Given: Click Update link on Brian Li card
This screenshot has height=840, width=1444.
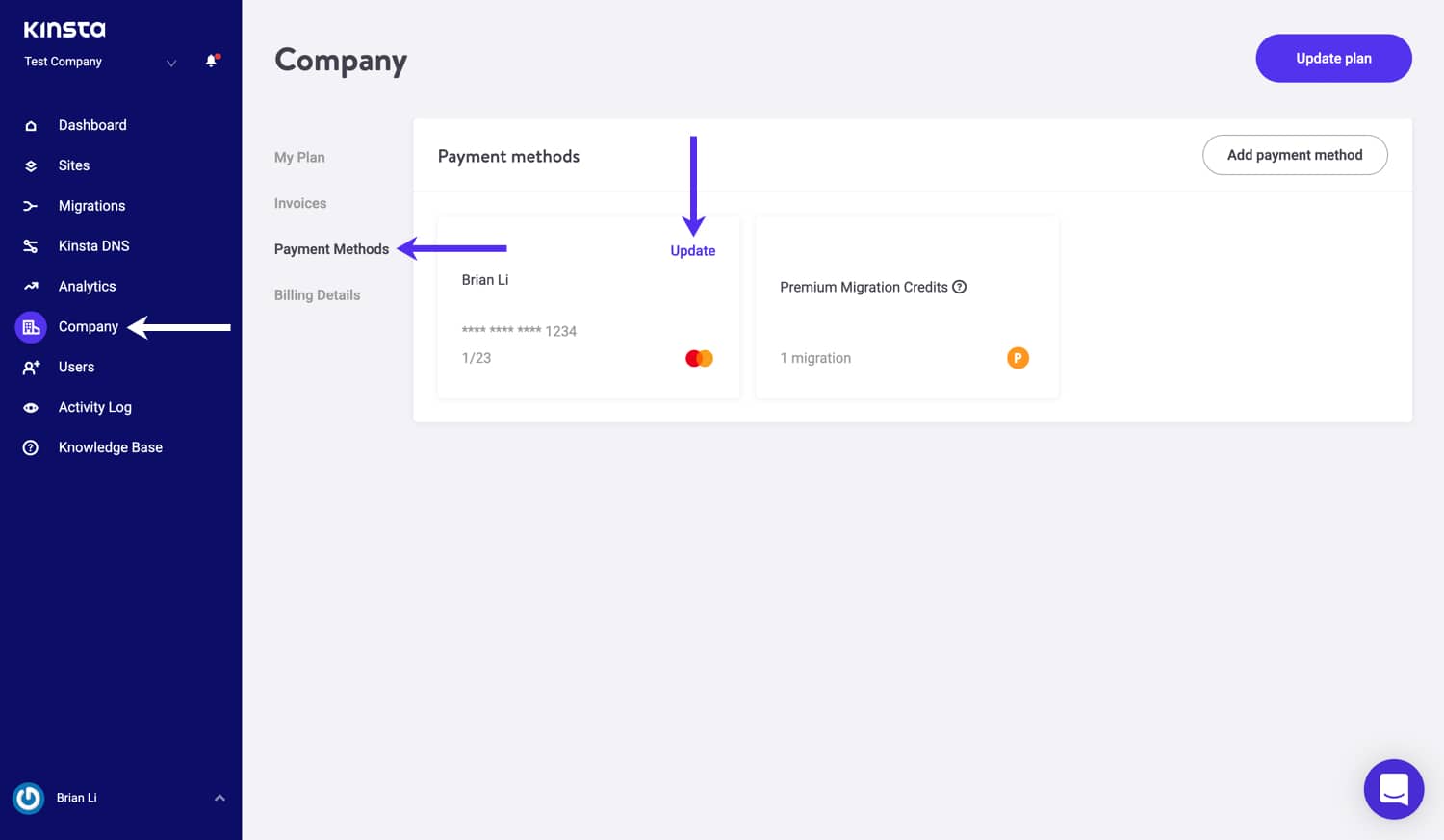Looking at the screenshot, I should [693, 251].
